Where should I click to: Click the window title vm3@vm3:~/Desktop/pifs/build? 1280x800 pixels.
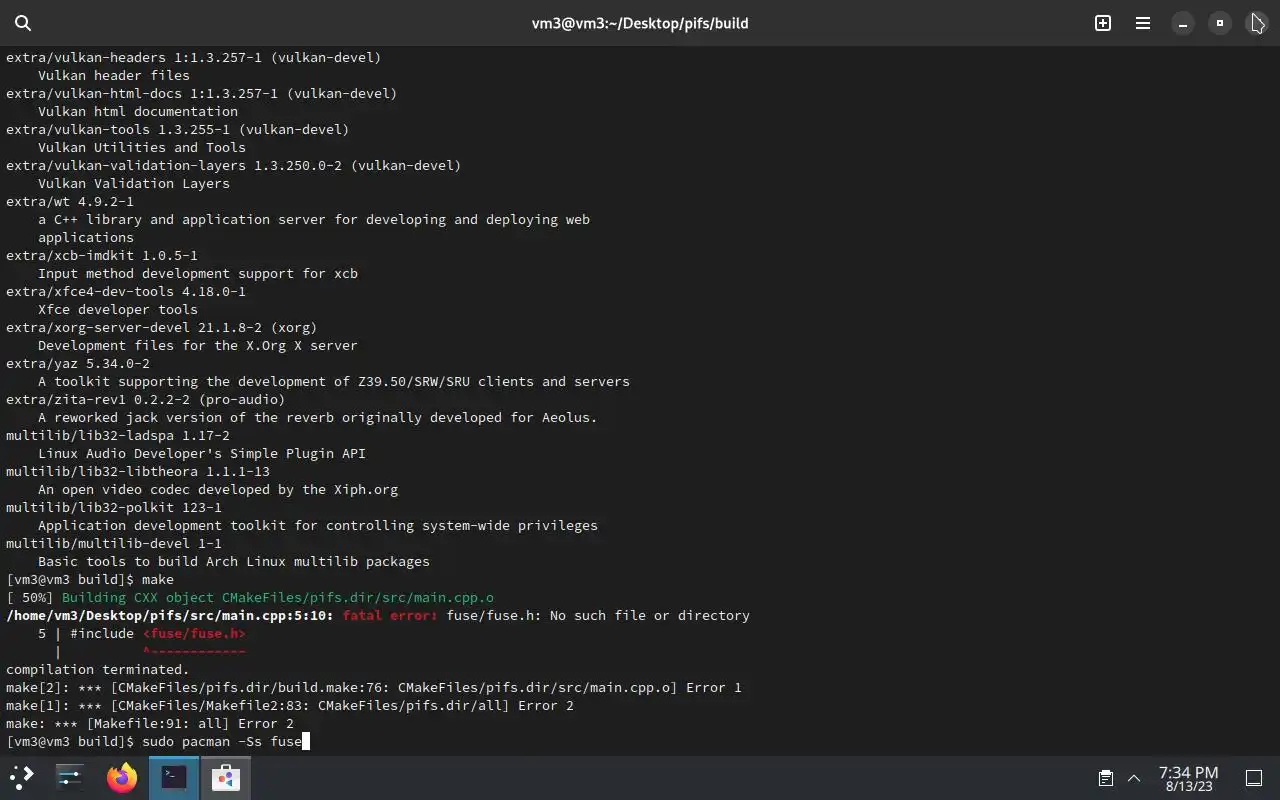click(640, 23)
